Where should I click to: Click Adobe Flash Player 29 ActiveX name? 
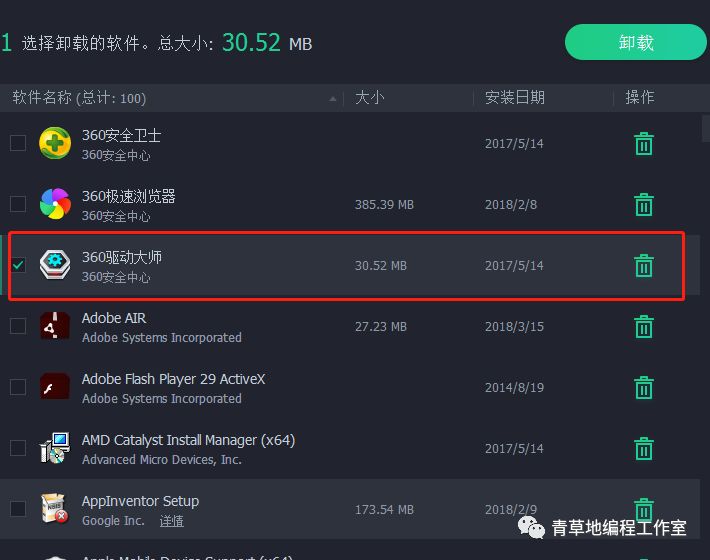tap(173, 379)
